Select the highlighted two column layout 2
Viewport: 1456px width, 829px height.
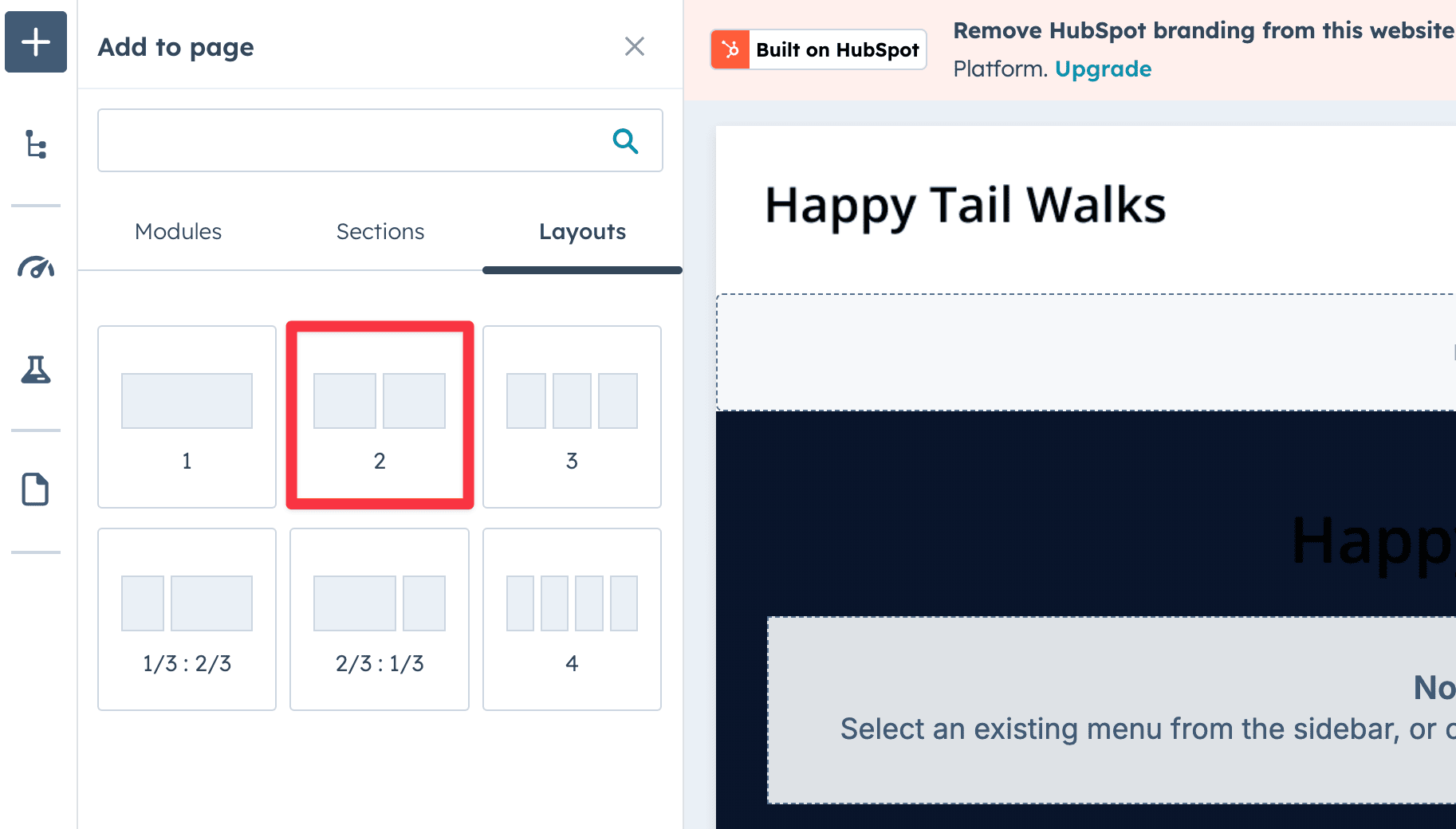coord(380,414)
